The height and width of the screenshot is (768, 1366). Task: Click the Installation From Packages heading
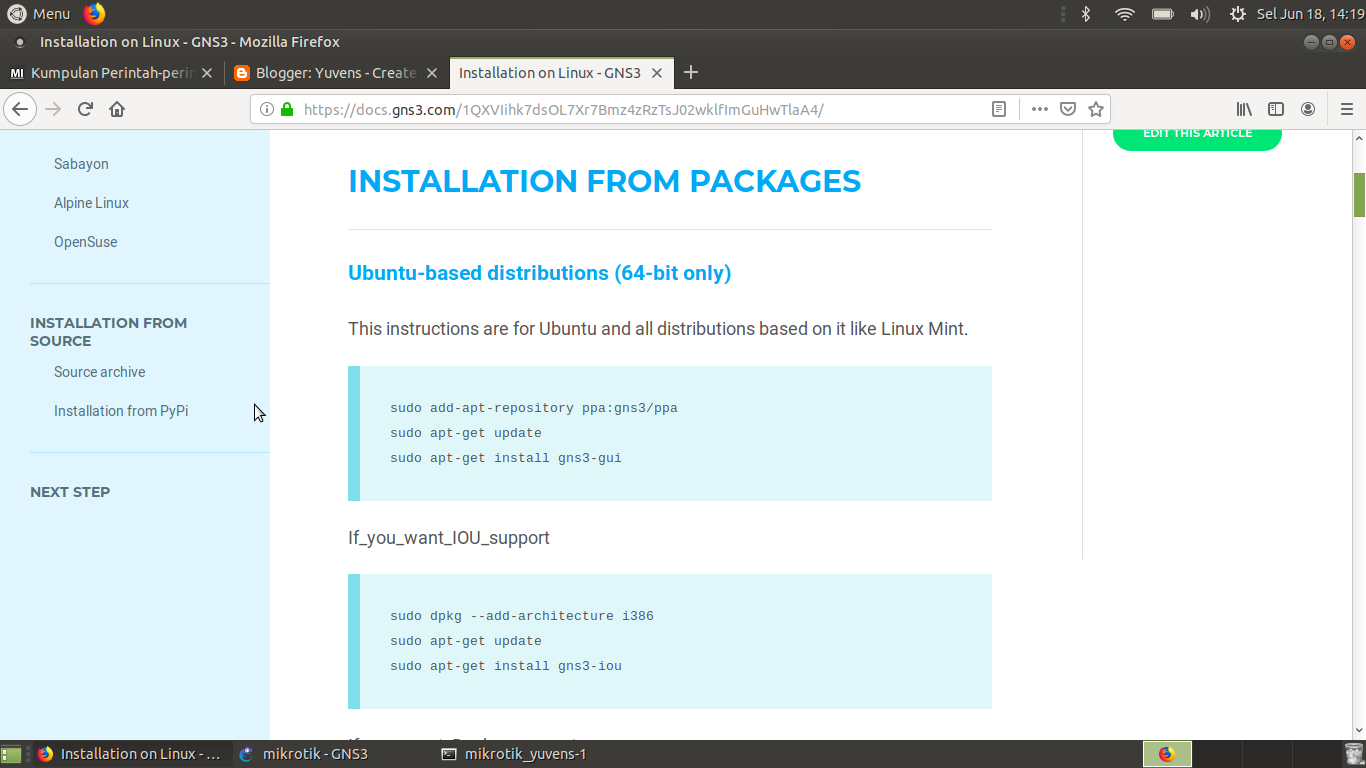click(x=604, y=181)
